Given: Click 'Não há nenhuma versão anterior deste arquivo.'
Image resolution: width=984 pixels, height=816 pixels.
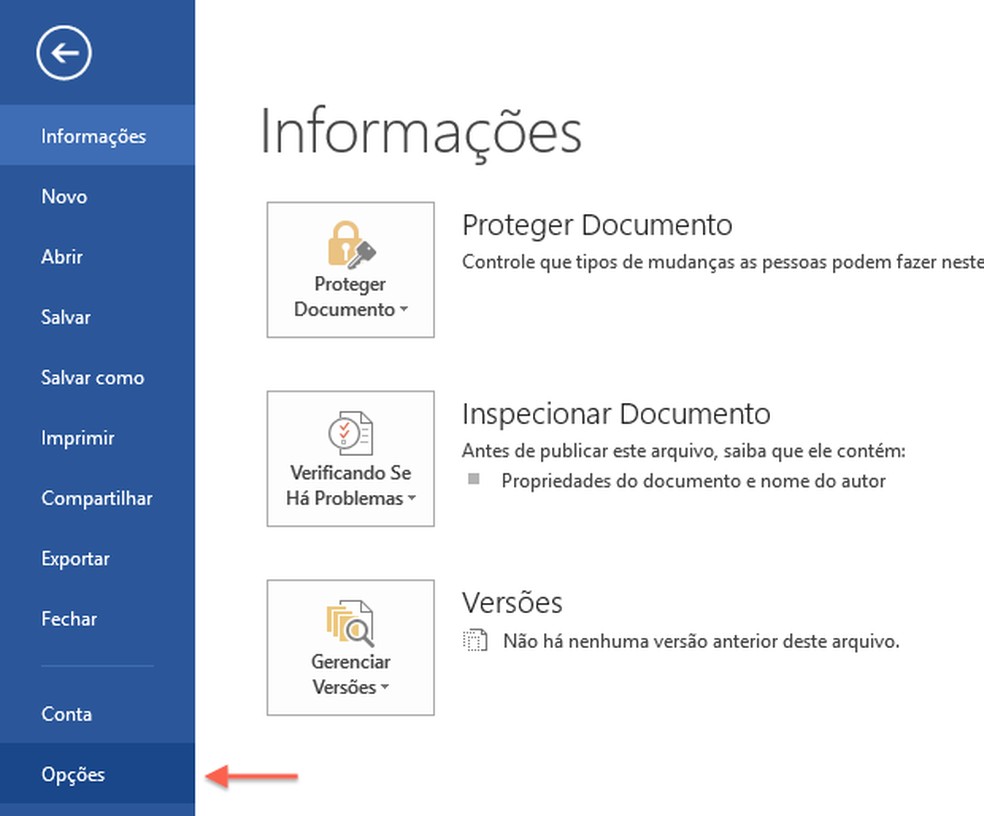Looking at the screenshot, I should [x=701, y=642].
